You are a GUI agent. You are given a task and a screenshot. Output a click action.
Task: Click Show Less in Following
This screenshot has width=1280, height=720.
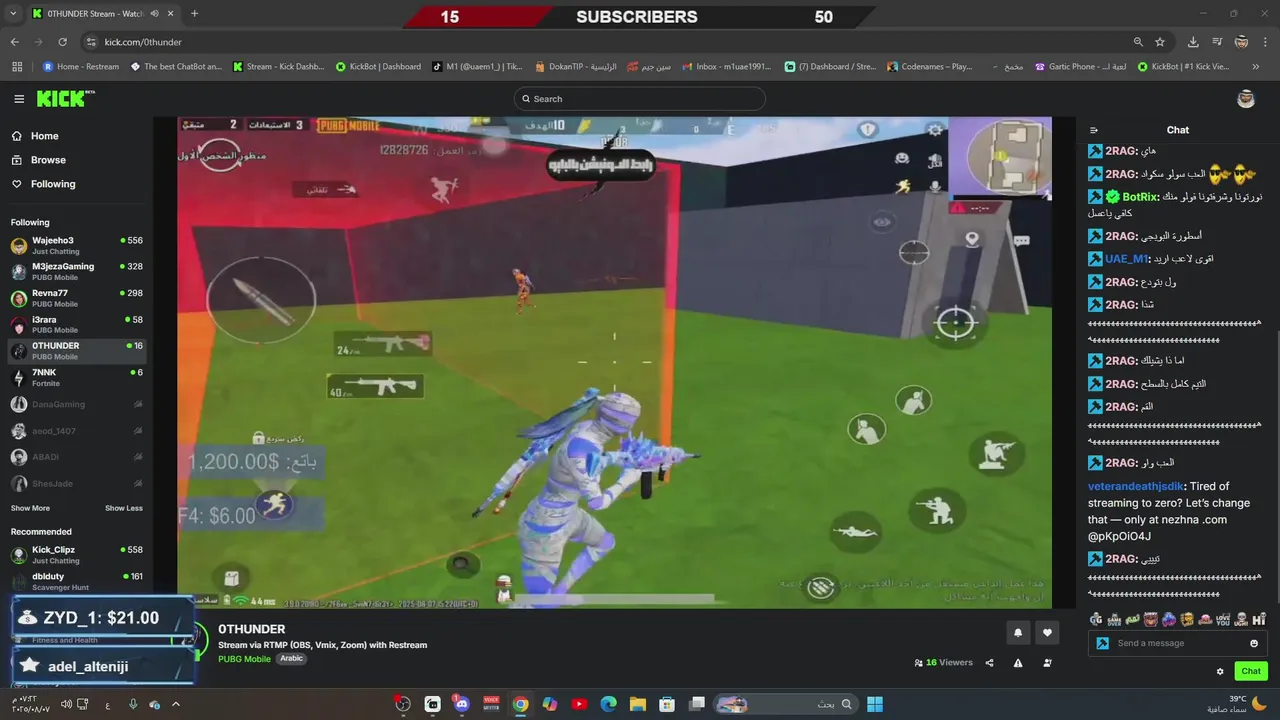(124, 508)
